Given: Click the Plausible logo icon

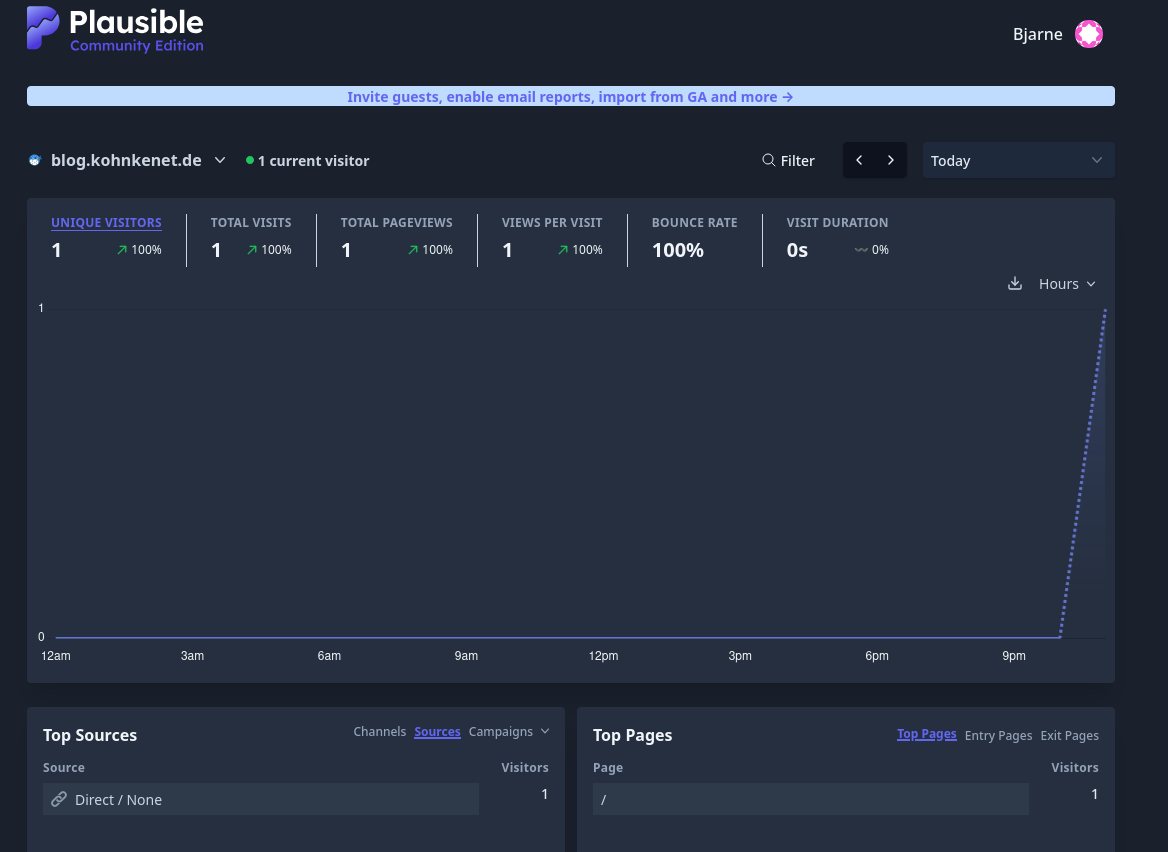Looking at the screenshot, I should click(x=42, y=28).
